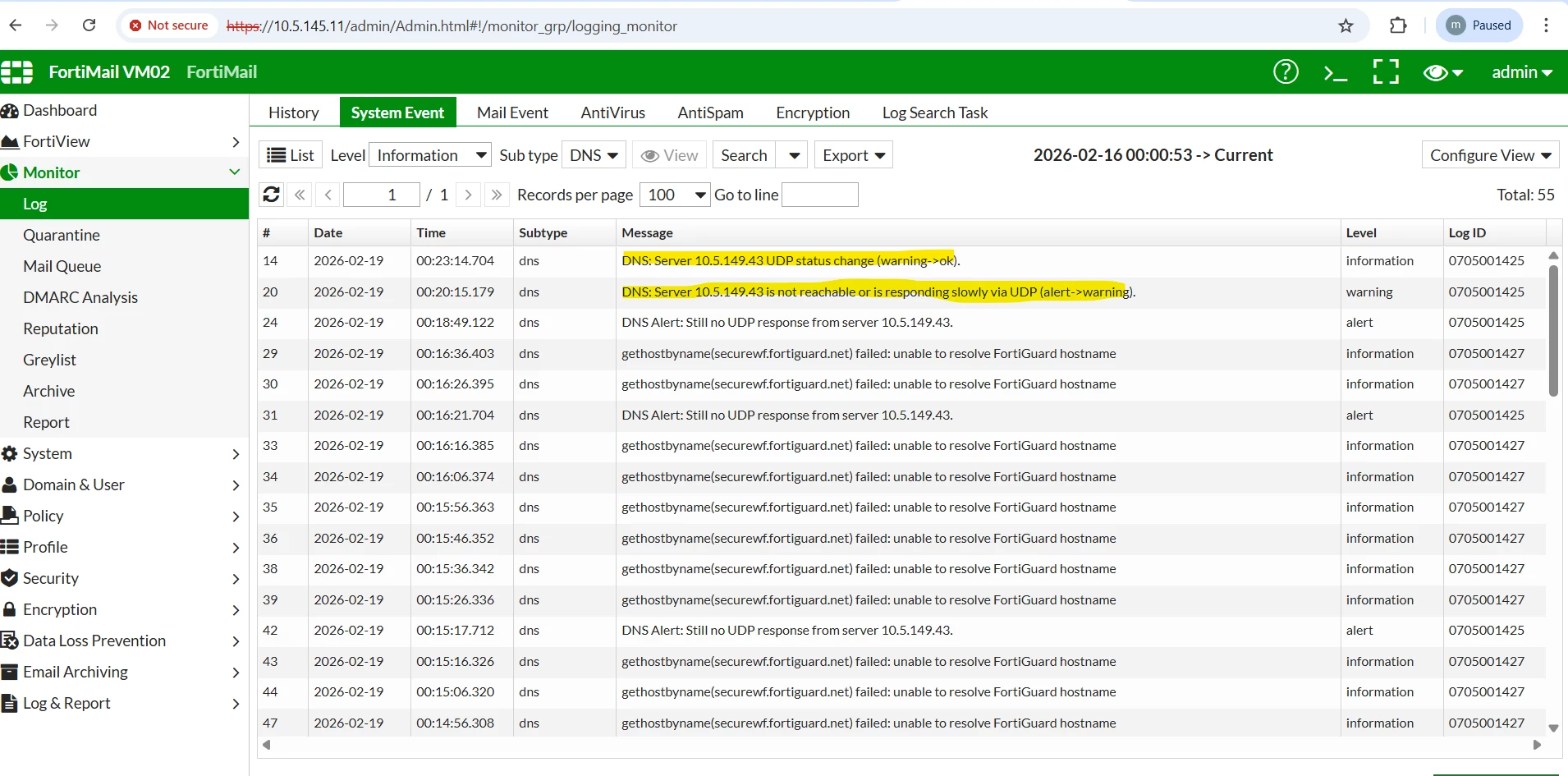
Task: Select Log in the Monitor menu
Action: (124, 204)
